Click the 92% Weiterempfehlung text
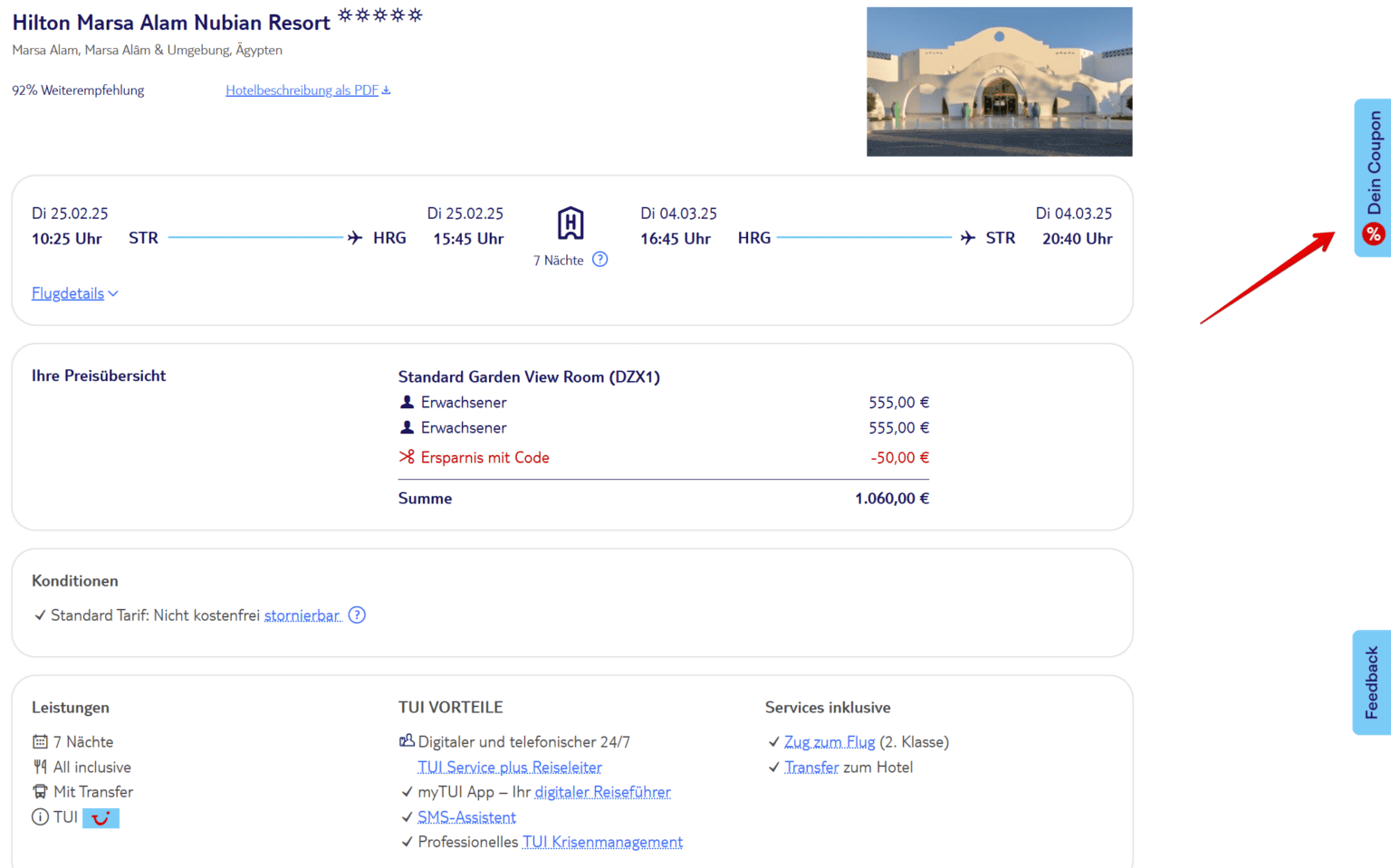 [x=78, y=91]
